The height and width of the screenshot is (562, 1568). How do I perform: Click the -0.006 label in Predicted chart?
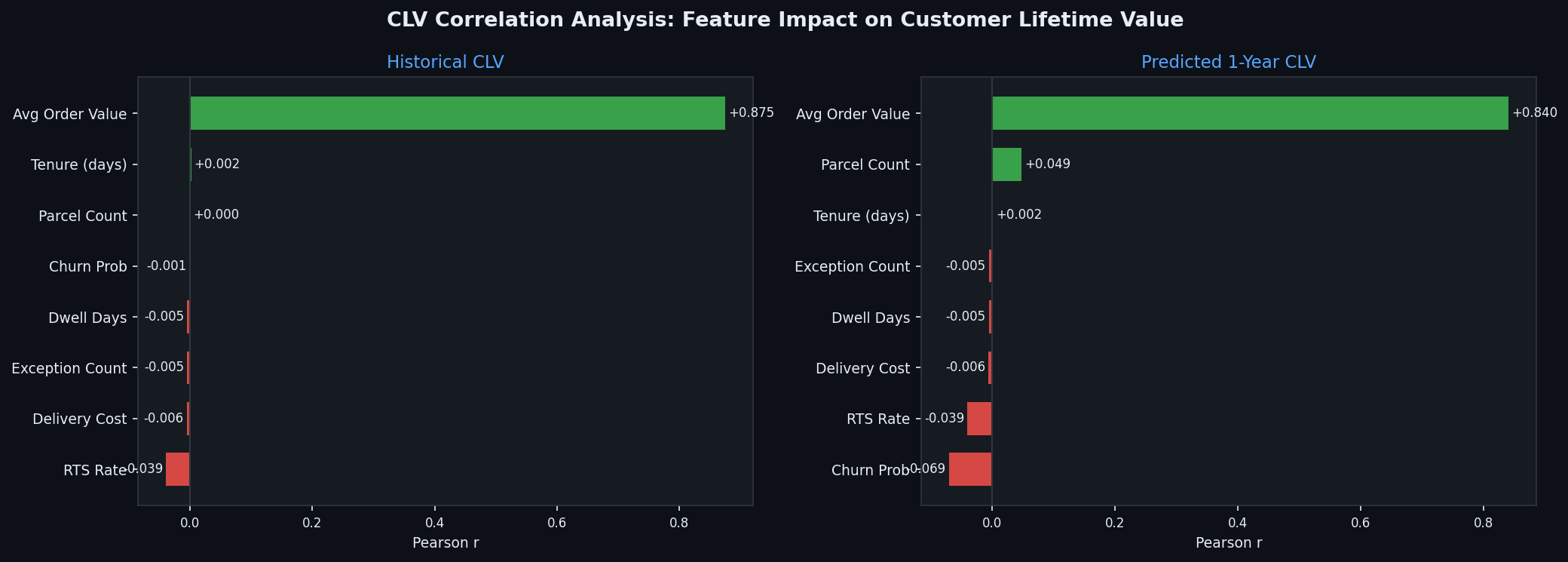(966, 367)
